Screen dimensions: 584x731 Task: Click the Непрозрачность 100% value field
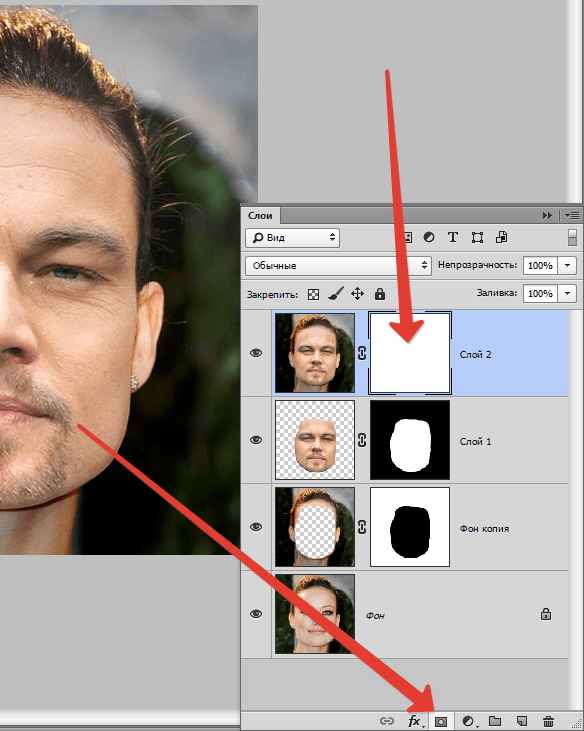click(540, 265)
